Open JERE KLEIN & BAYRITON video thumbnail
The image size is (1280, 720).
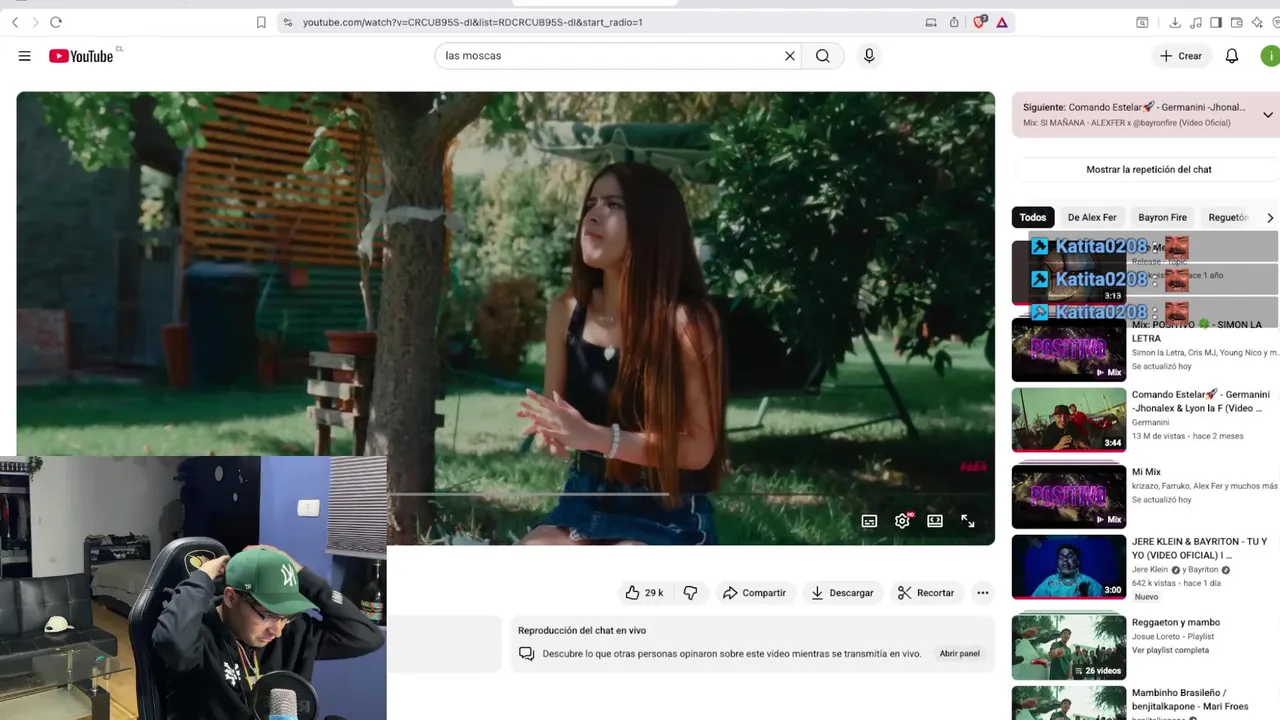point(1069,567)
